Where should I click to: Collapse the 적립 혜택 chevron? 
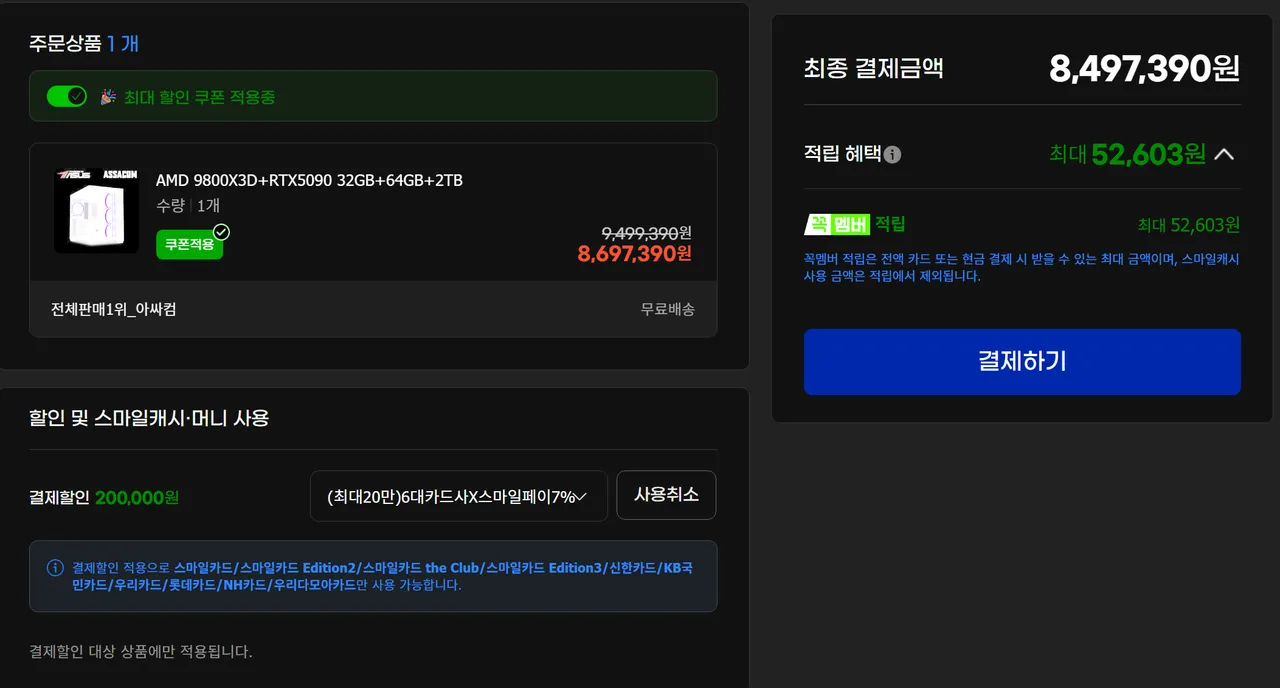[1224, 154]
